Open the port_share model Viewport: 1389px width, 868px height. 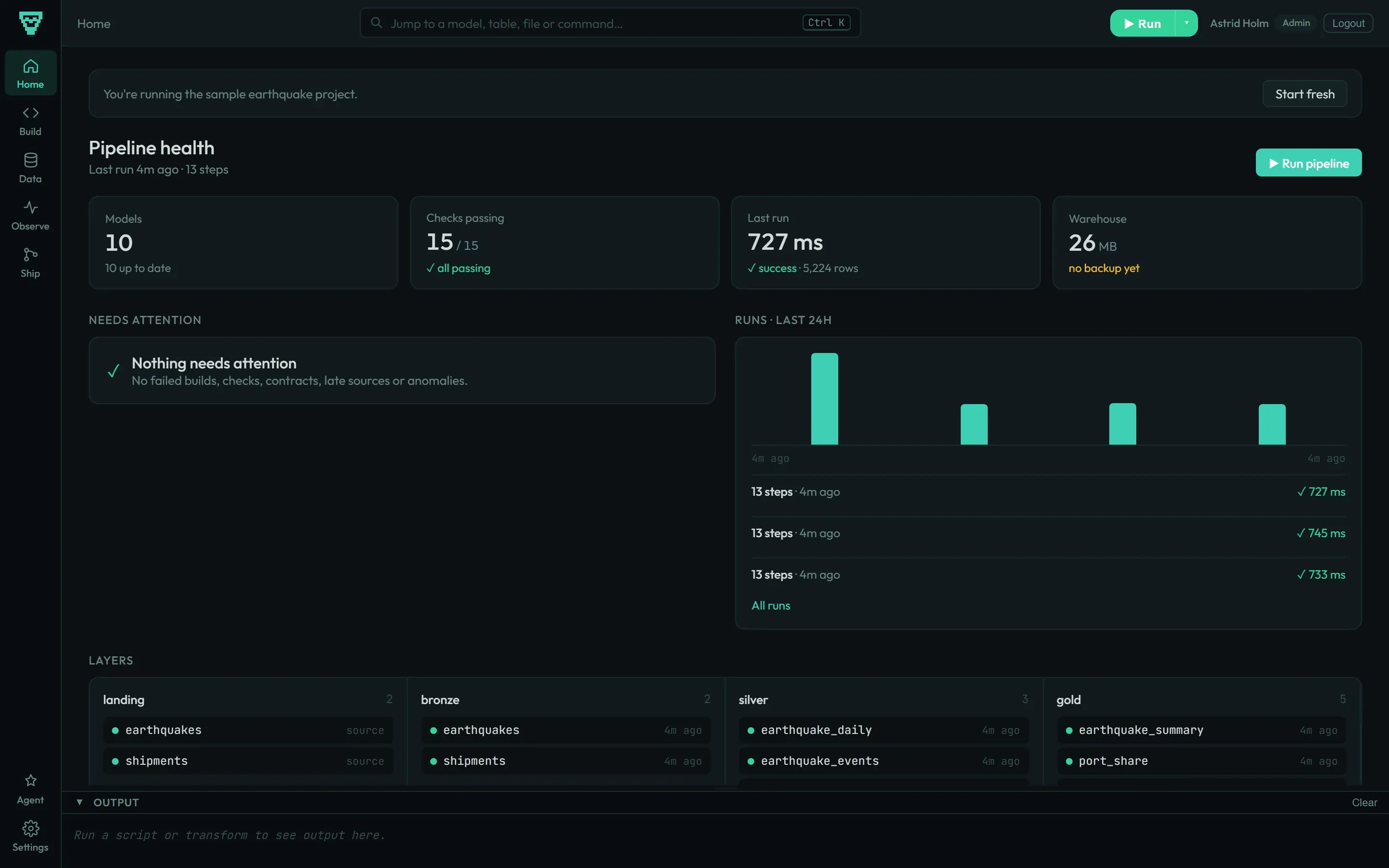(x=1202, y=761)
